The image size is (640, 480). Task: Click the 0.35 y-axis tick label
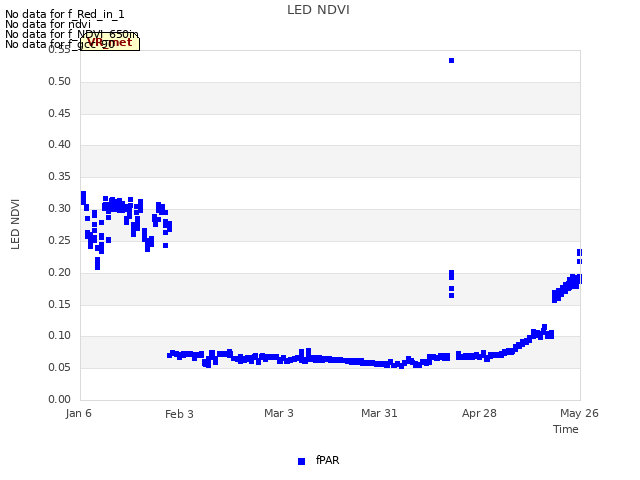[60, 176]
